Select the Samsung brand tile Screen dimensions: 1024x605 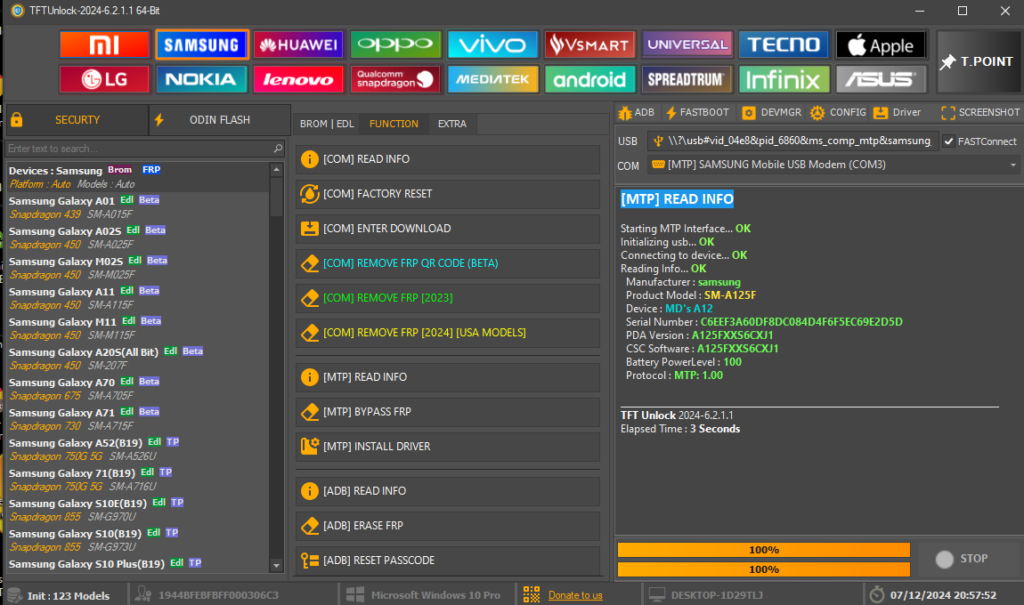point(202,44)
